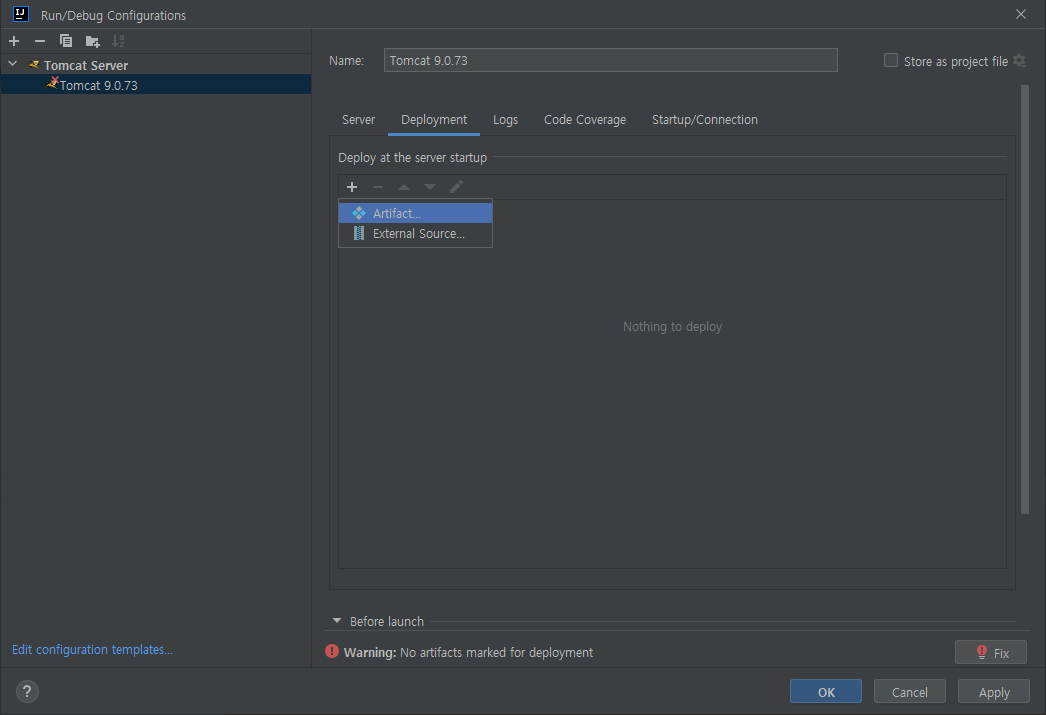The width and height of the screenshot is (1046, 715).
Task: Click the Cancel button
Action: pyautogui.click(x=910, y=692)
